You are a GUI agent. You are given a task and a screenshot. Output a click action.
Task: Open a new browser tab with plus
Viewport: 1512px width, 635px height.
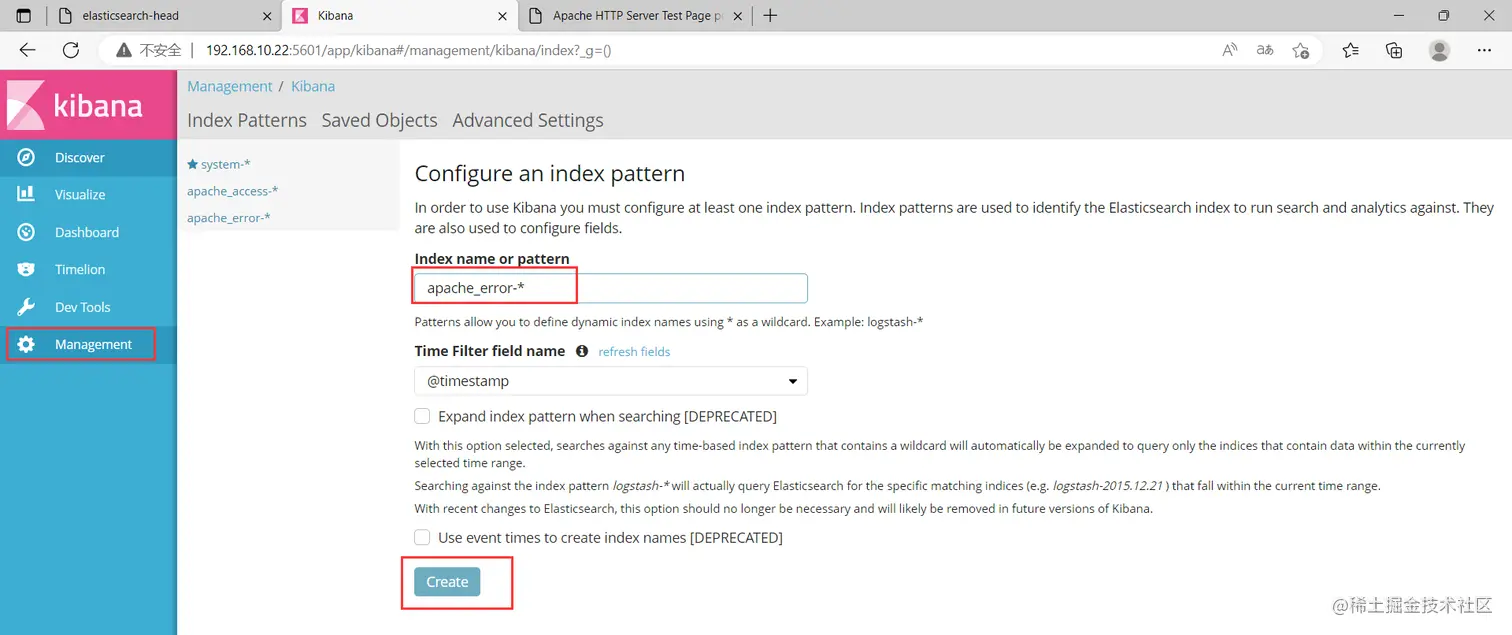(770, 15)
